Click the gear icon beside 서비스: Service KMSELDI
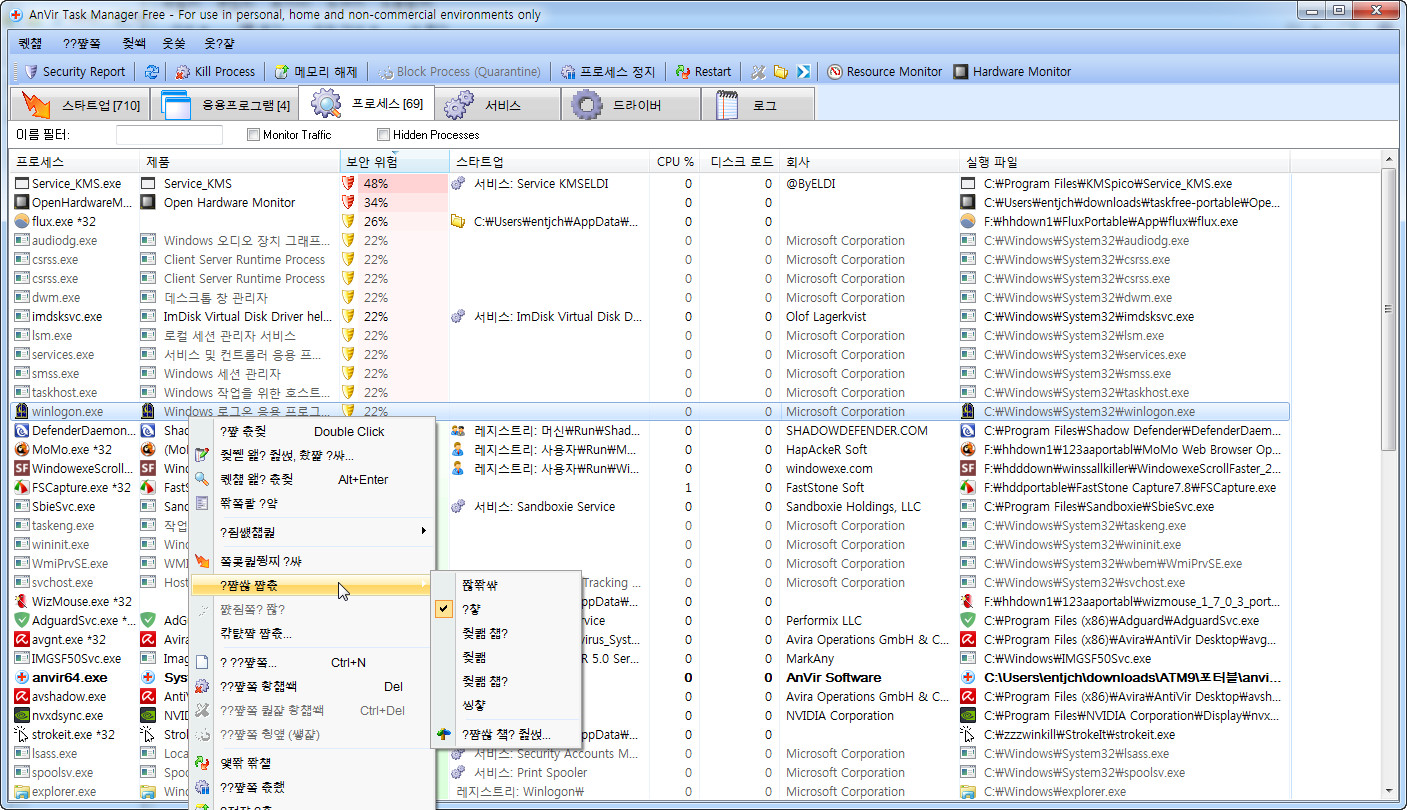Screen dimensions: 1407x810 pyautogui.click(x=459, y=184)
